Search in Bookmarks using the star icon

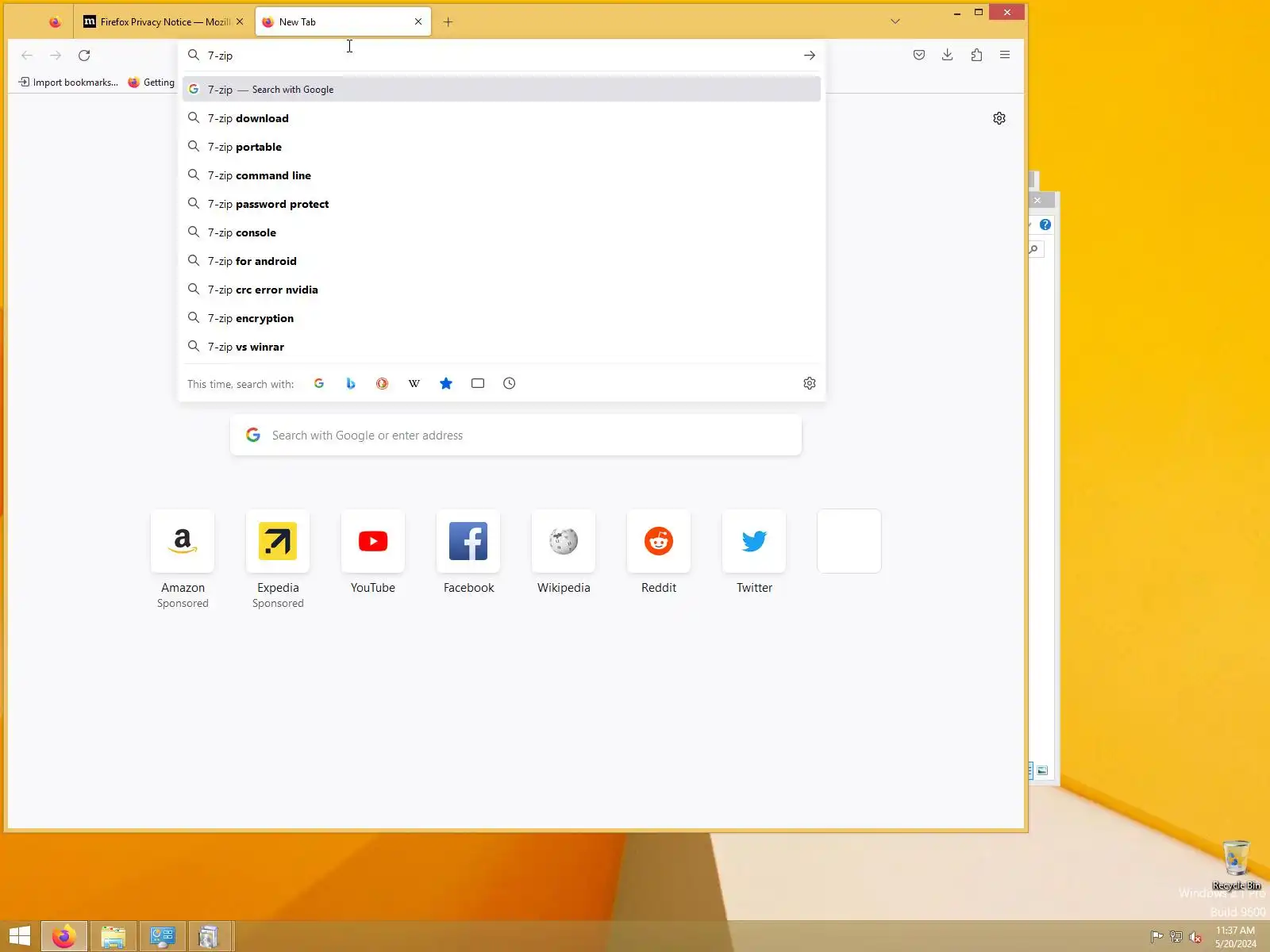446,383
